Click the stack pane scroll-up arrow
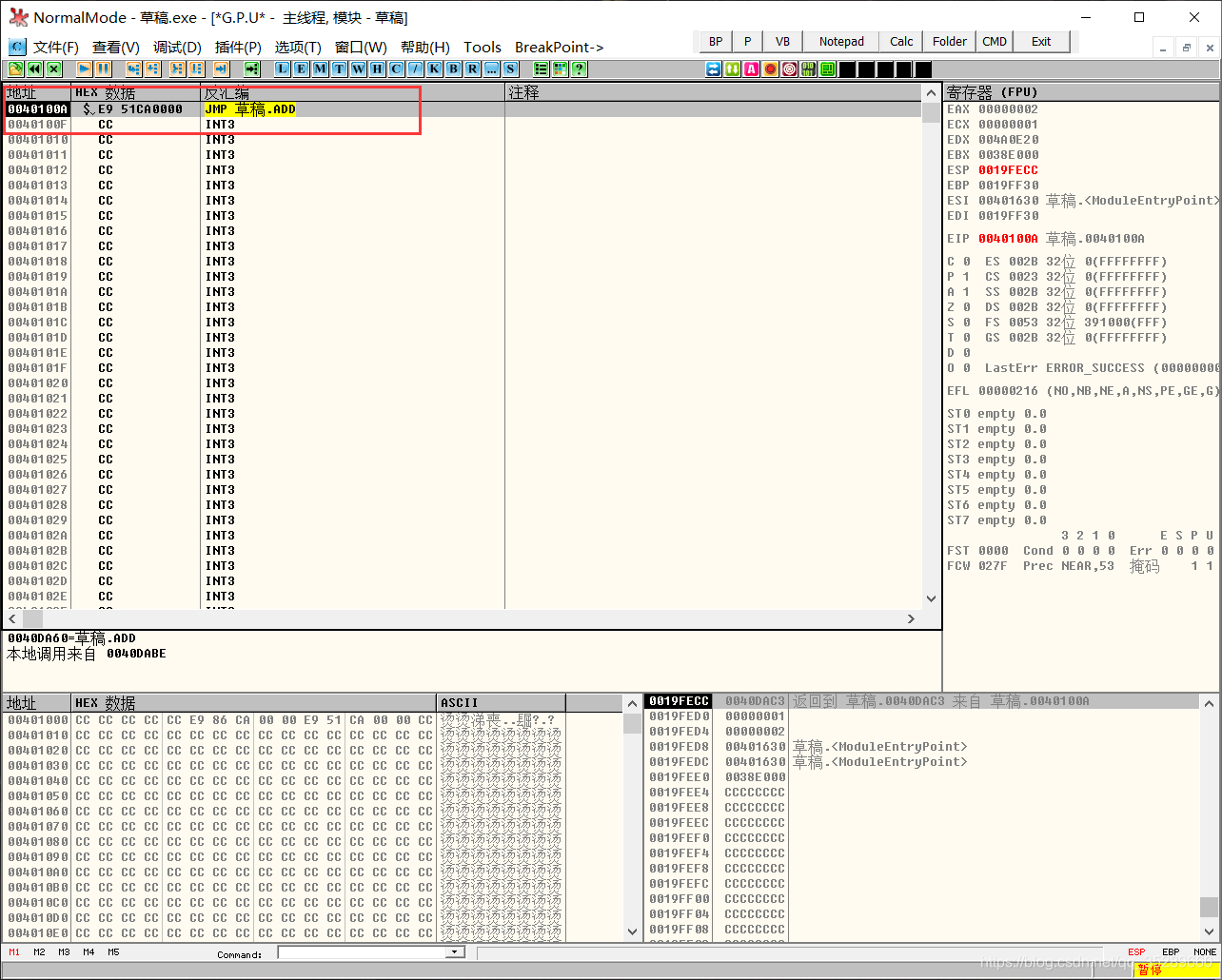Screen dimensions: 1222x980 coord(1209,703)
